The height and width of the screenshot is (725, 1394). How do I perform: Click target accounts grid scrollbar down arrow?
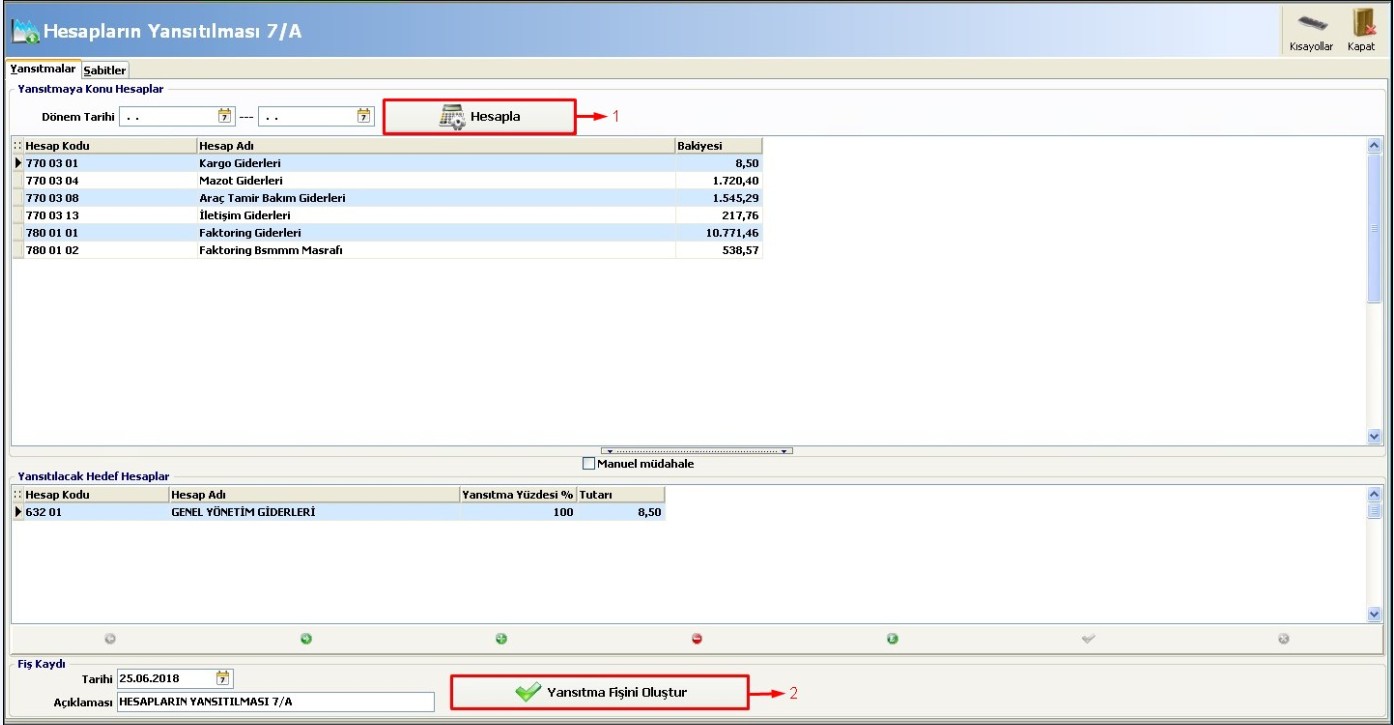1373,615
